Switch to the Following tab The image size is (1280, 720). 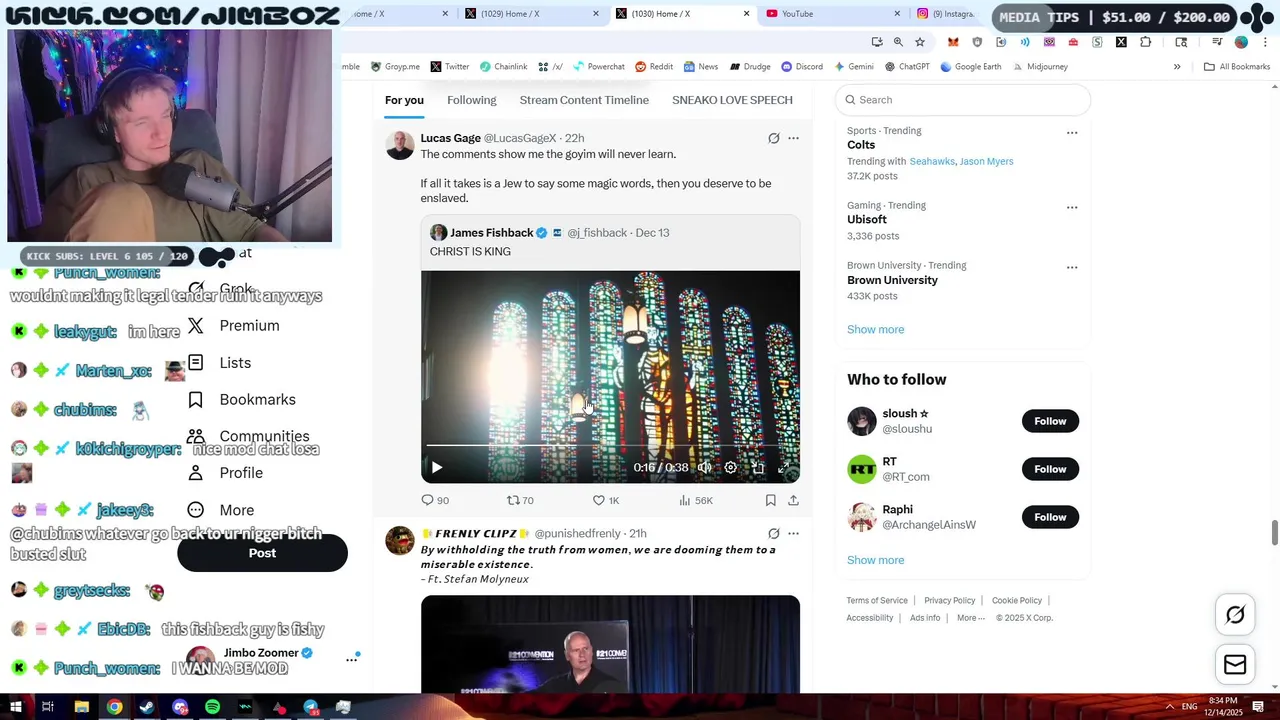click(471, 100)
